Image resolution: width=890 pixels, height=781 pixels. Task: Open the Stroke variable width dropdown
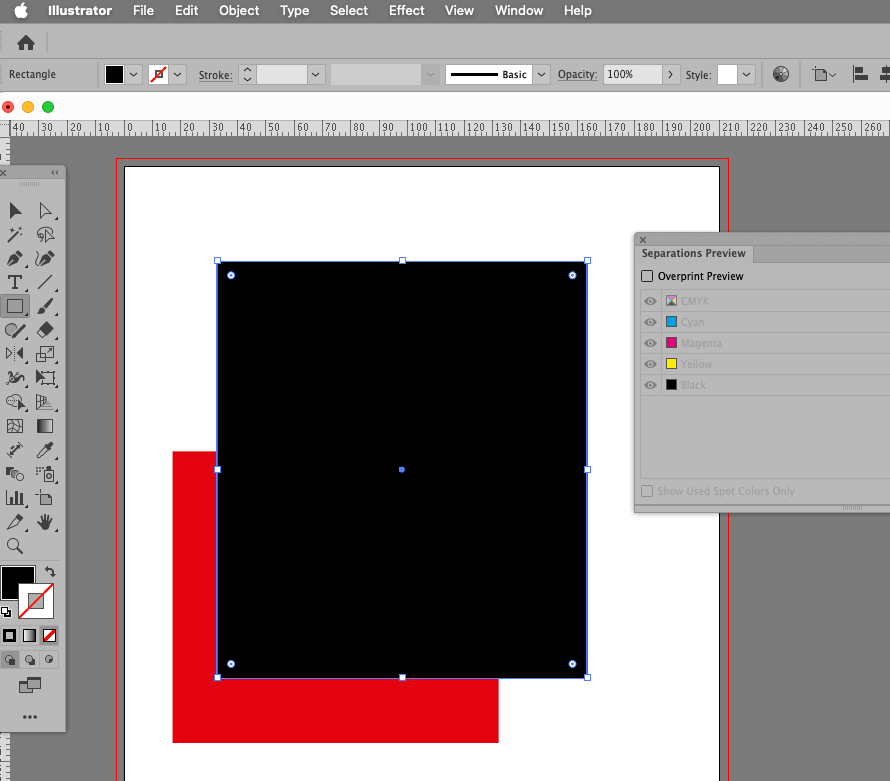point(430,74)
